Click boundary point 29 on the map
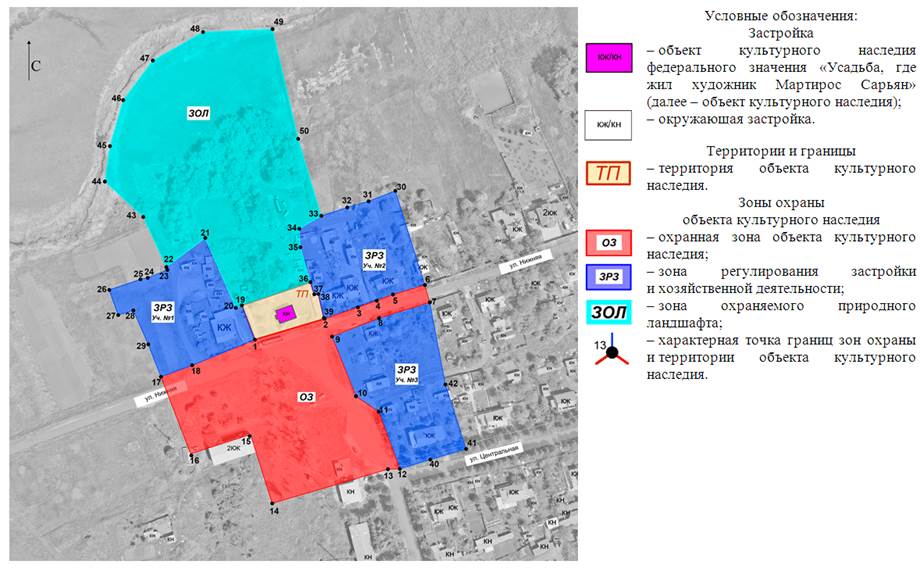Screen dimensions: 924x568 [x=147, y=345]
